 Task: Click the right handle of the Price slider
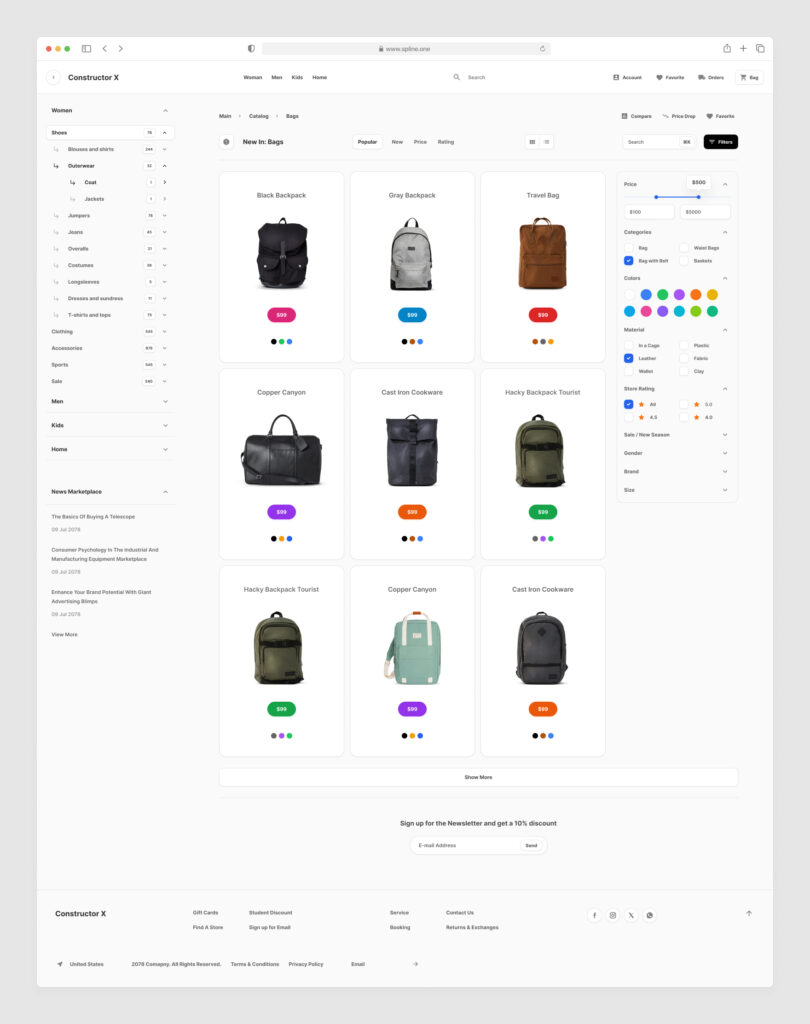click(698, 197)
